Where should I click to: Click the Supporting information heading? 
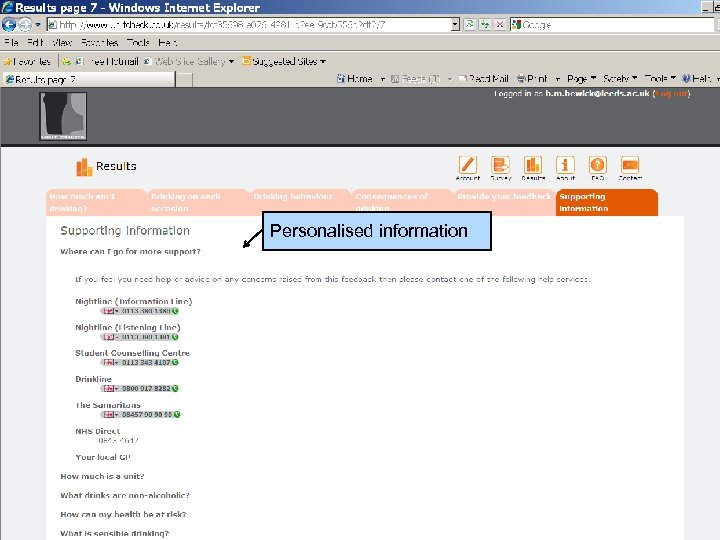(x=125, y=231)
